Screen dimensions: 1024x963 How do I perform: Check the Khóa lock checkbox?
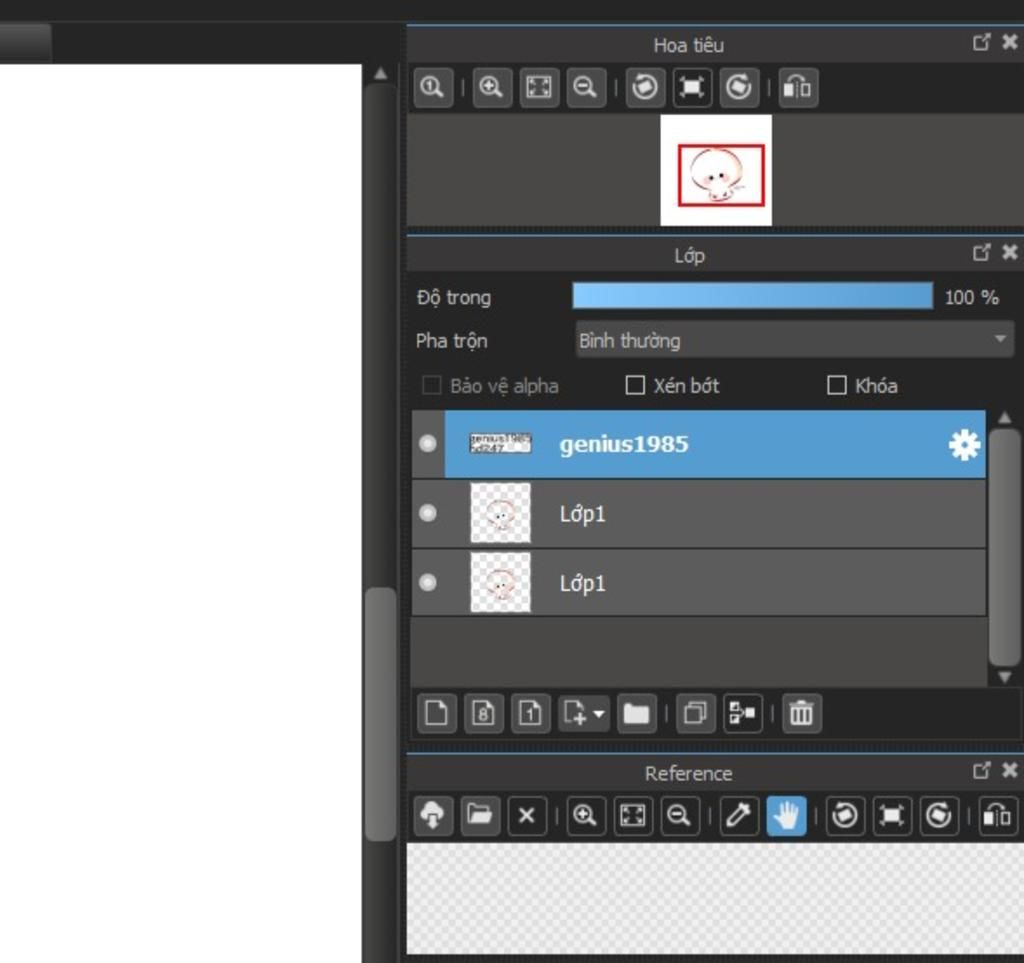[x=837, y=385]
